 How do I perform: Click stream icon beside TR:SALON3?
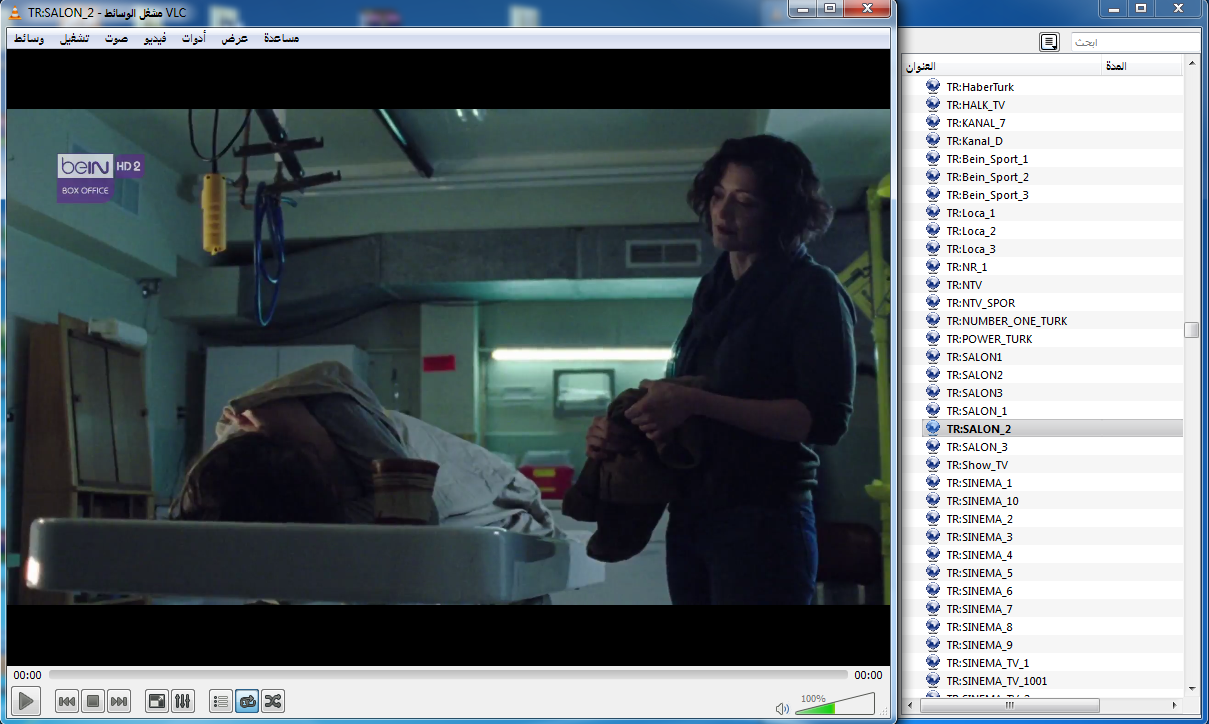pyautogui.click(x=933, y=393)
